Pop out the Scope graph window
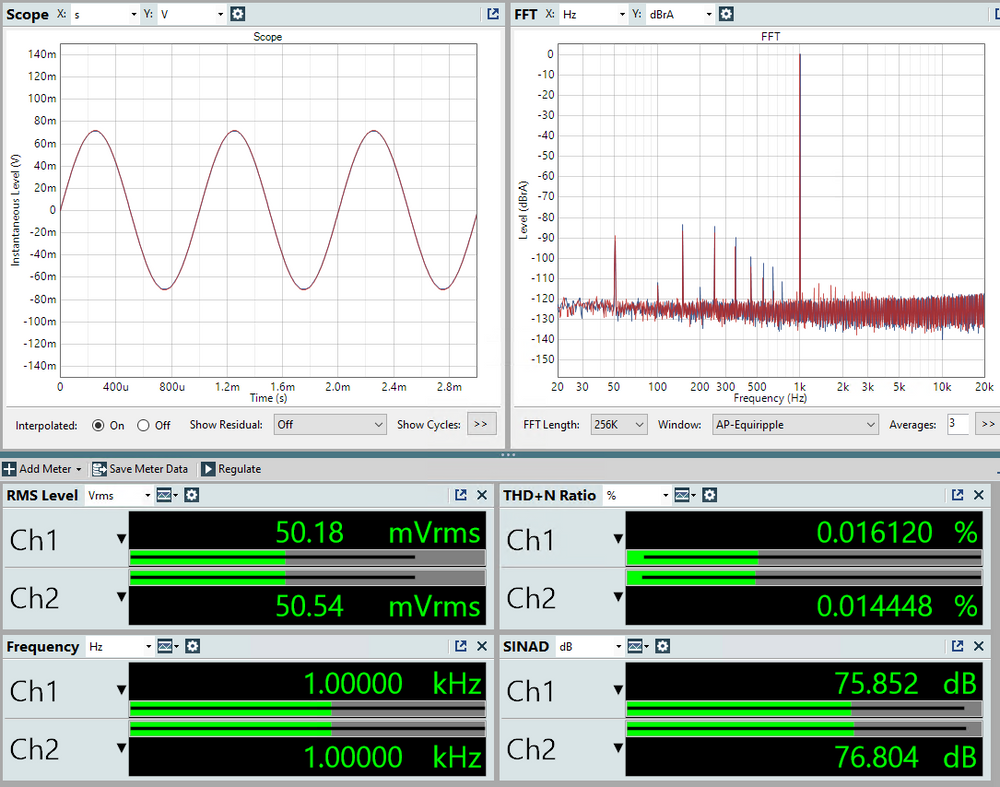This screenshot has height=787, width=1000. pyautogui.click(x=493, y=14)
